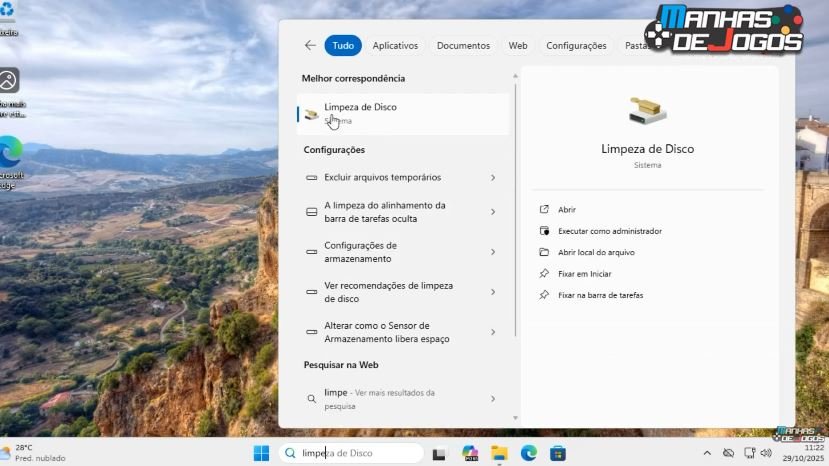
Task: Click Abrir in the details pane
Action: (x=567, y=210)
